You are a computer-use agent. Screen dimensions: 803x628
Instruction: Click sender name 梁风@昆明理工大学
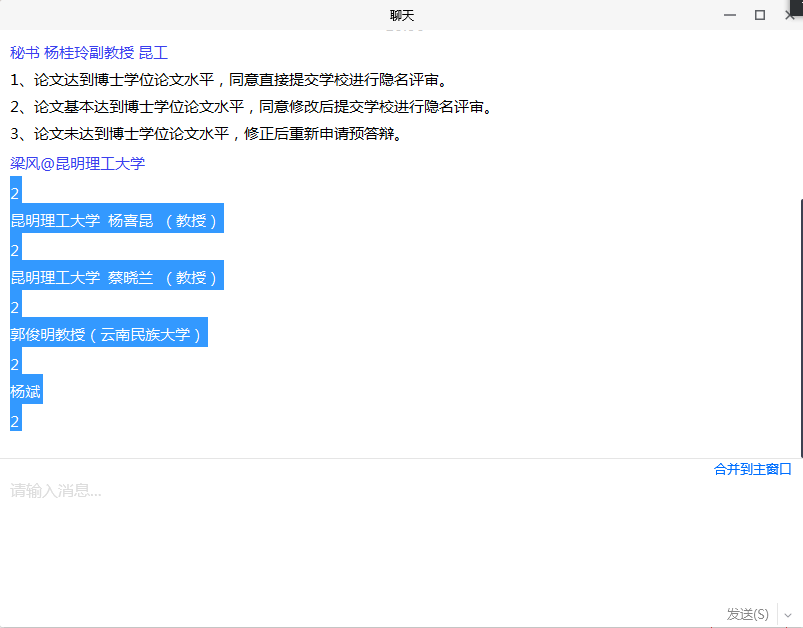point(77,163)
